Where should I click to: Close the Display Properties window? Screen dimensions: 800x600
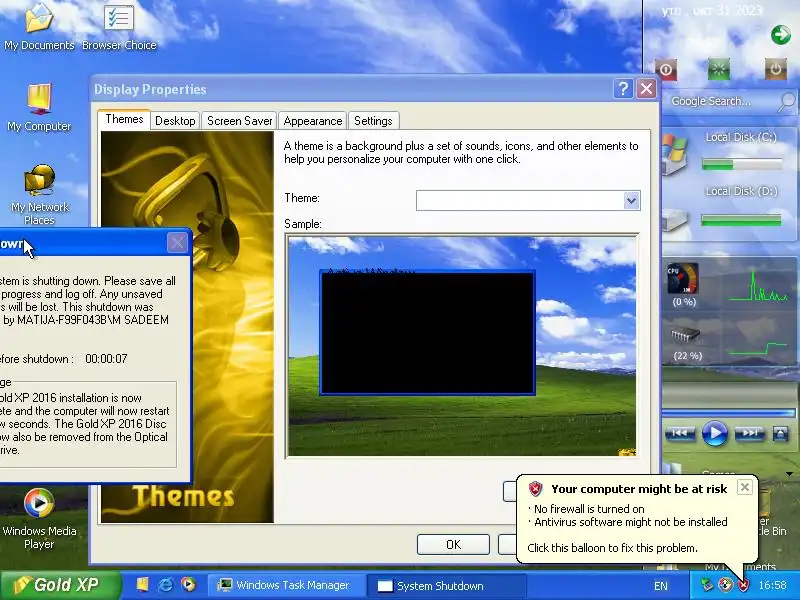(646, 89)
